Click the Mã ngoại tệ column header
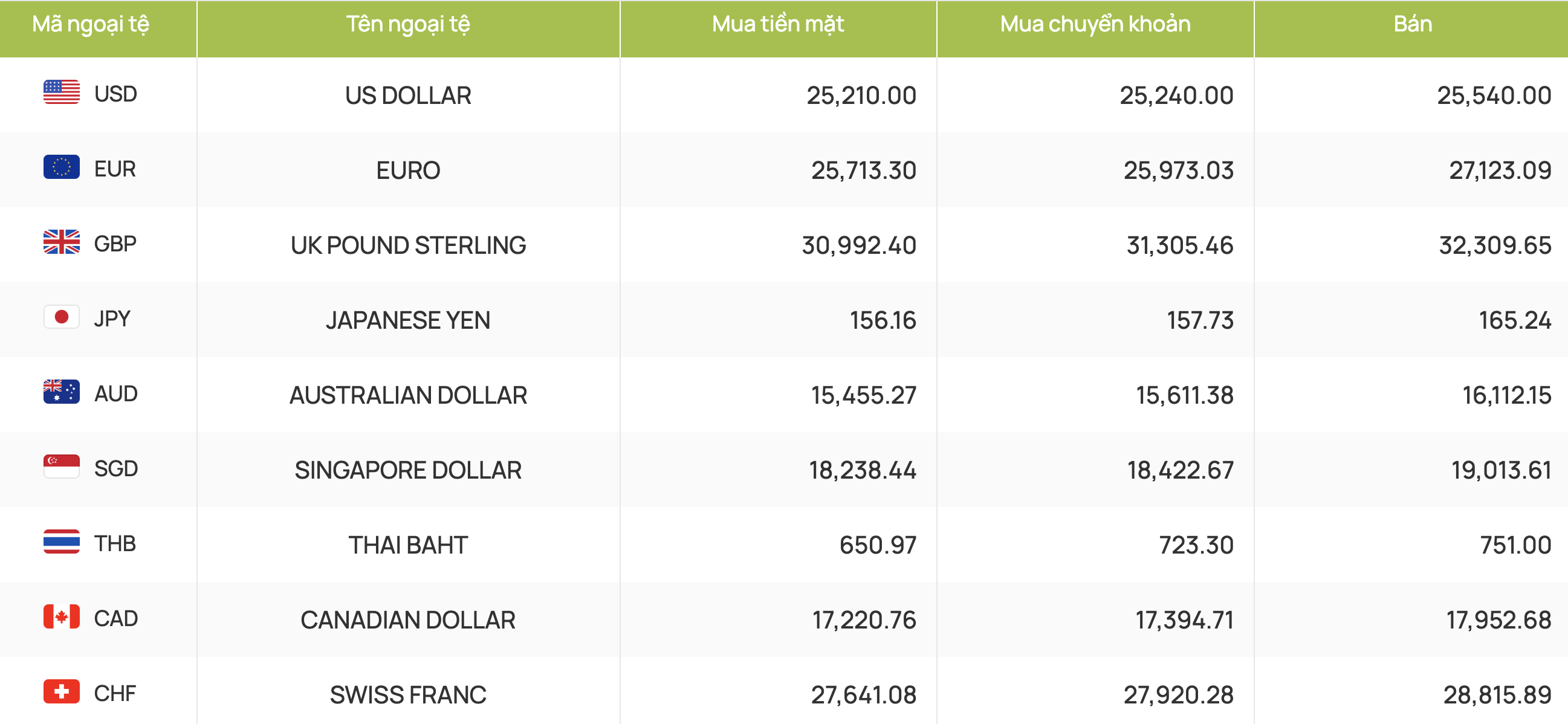This screenshot has height=724, width=1568. 91,24
